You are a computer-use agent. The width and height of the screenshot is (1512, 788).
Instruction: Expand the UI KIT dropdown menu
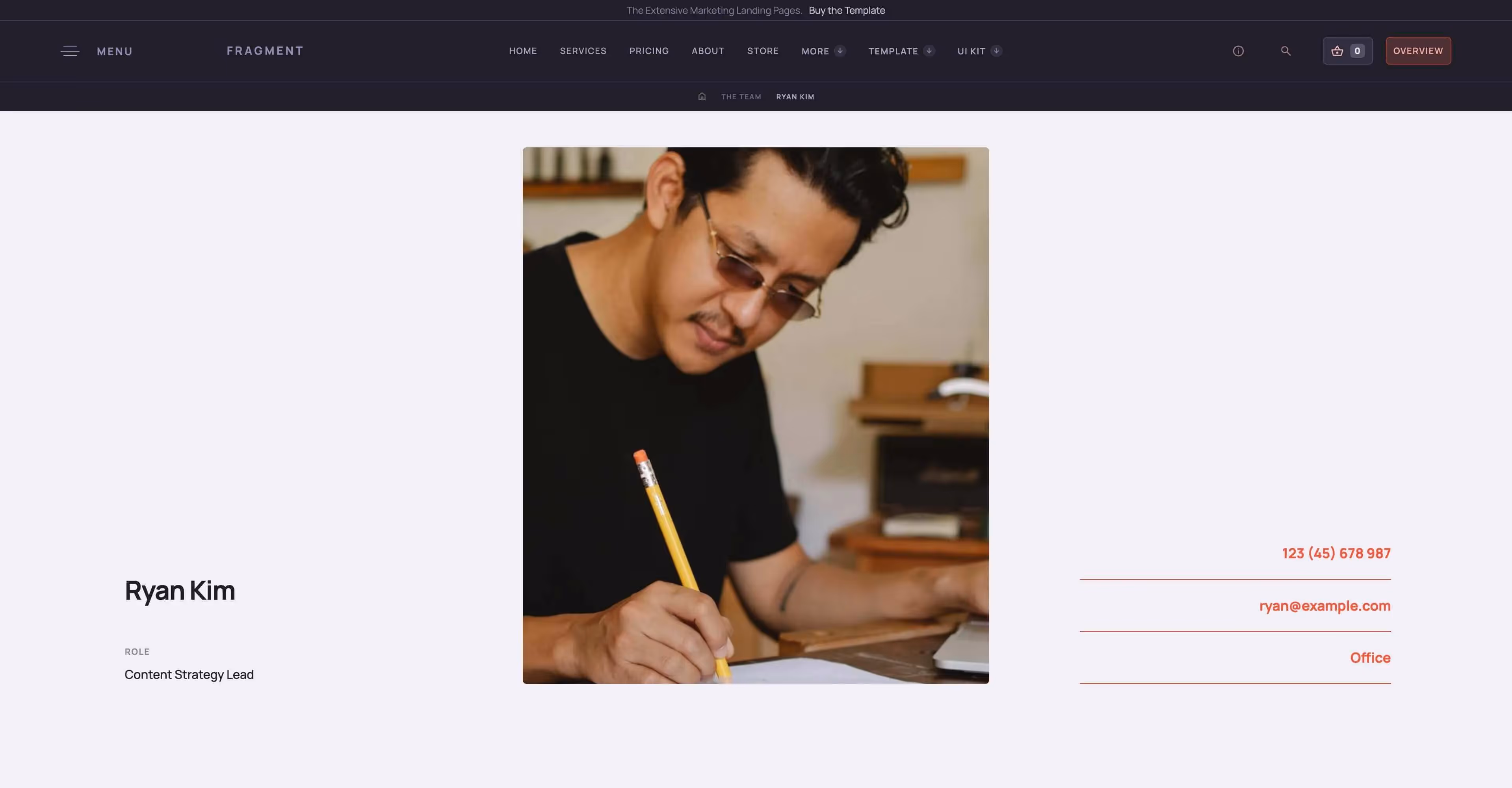[x=980, y=51]
